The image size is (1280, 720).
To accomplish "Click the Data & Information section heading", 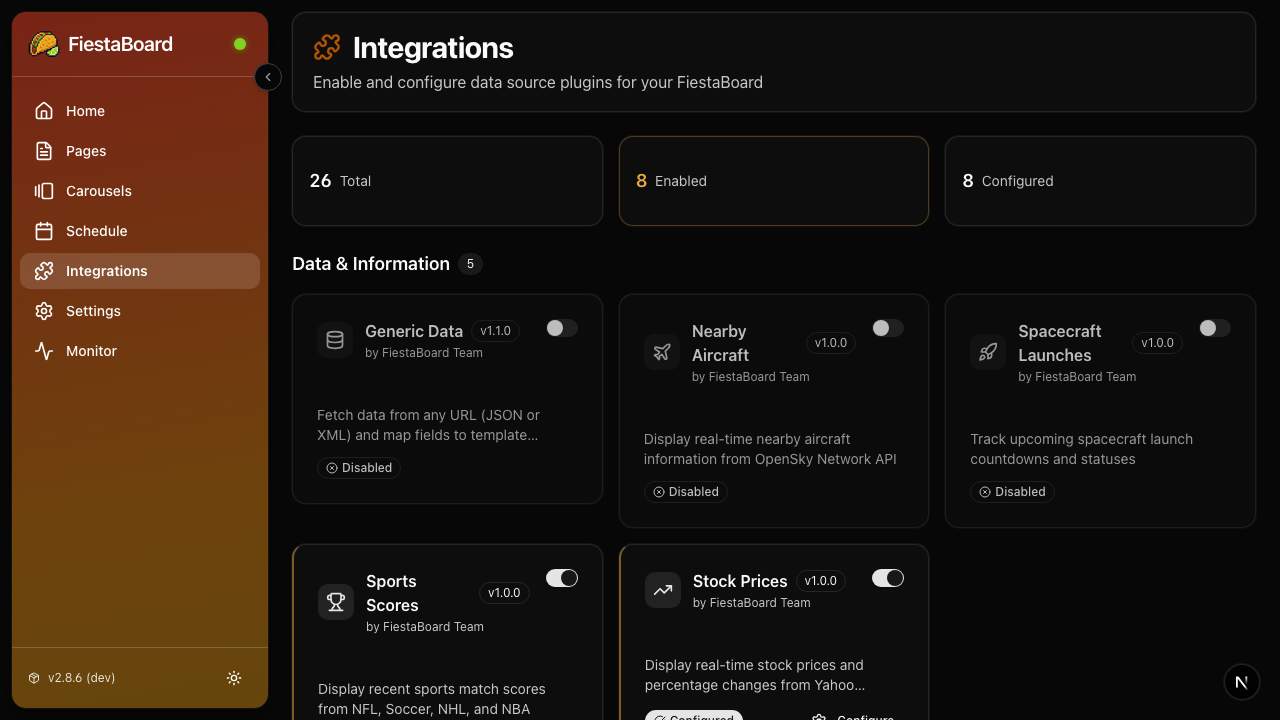I will pos(371,264).
